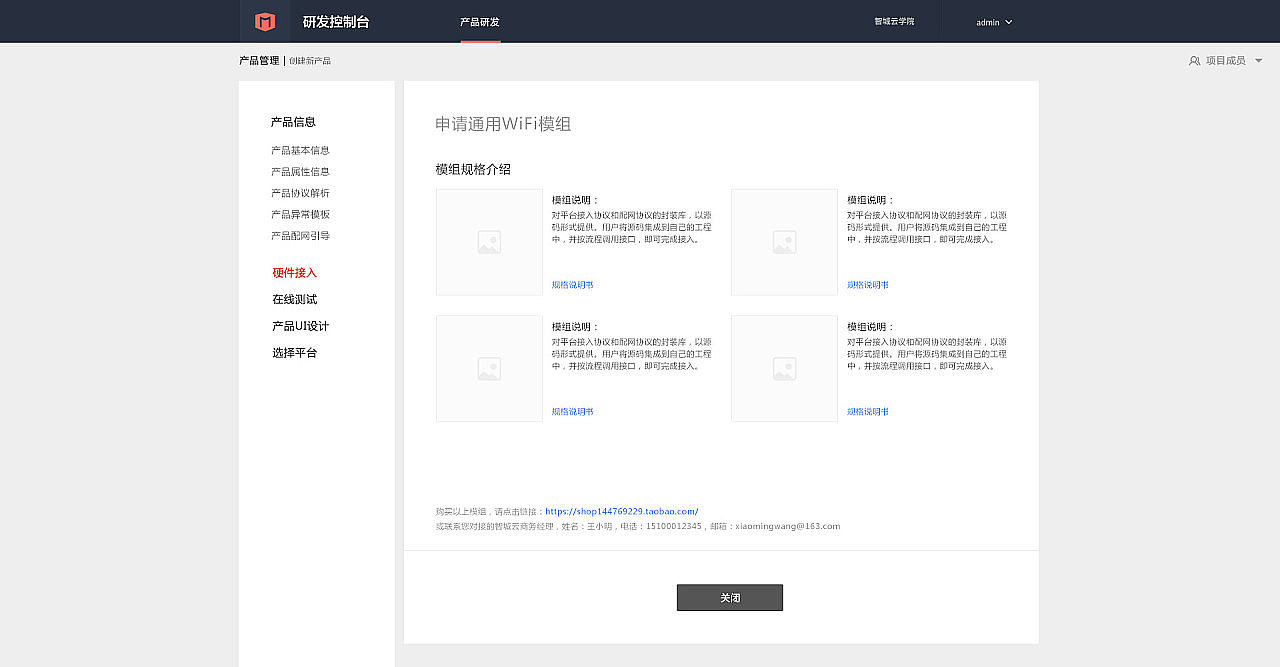Click the top-left module image placeholder icon

point(488,242)
